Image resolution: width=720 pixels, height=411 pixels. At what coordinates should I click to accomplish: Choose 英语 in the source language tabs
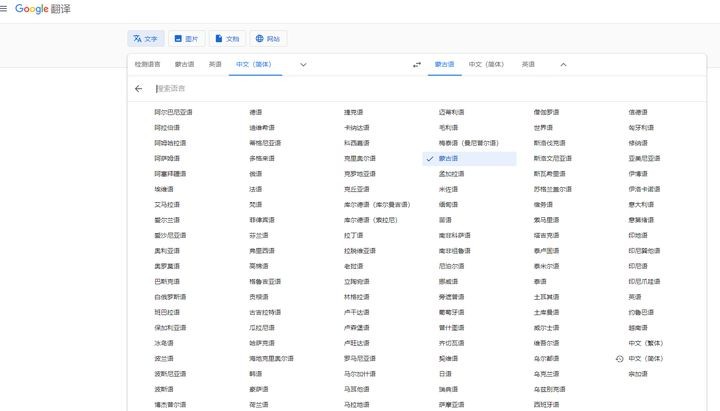click(x=215, y=64)
